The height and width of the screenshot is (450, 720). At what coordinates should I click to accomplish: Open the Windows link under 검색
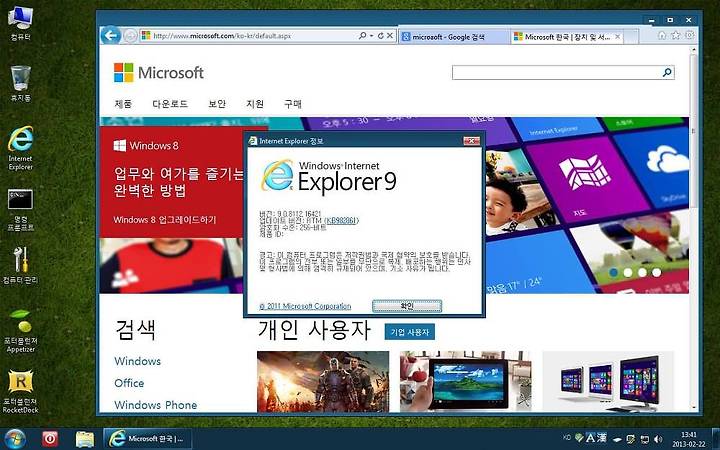pyautogui.click(x=137, y=361)
